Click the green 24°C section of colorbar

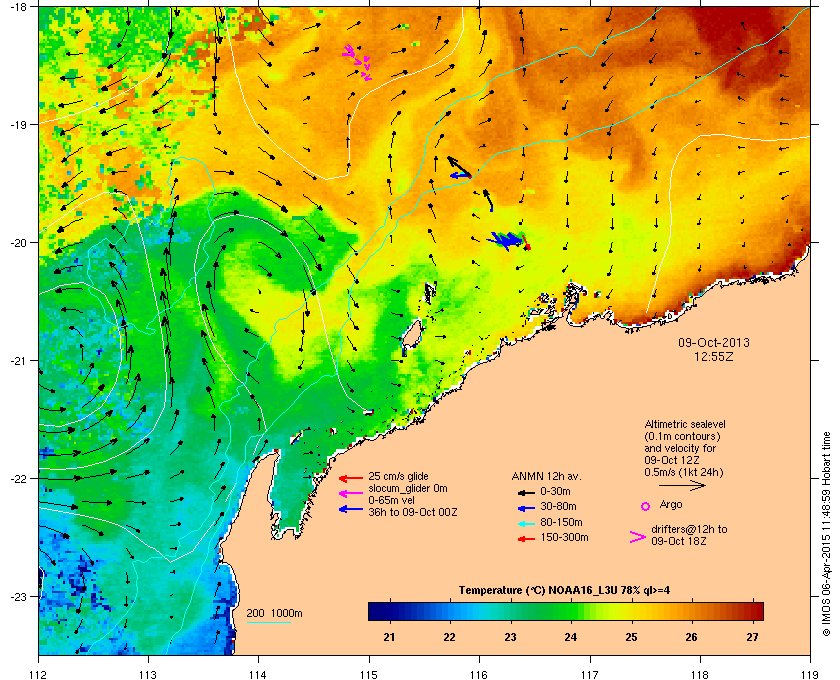[569, 611]
